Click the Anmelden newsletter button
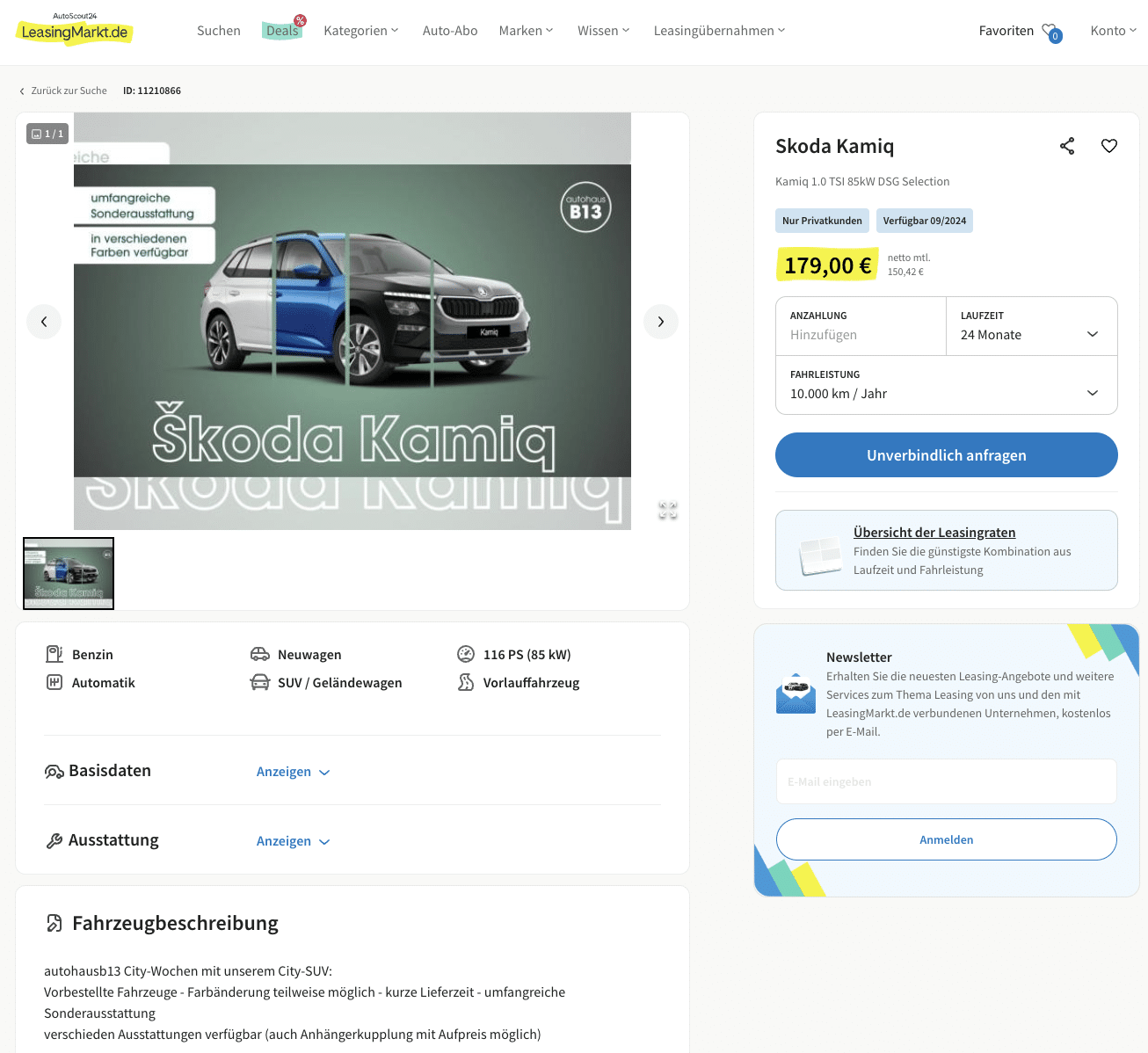Image resolution: width=1148 pixels, height=1053 pixels. point(947,839)
